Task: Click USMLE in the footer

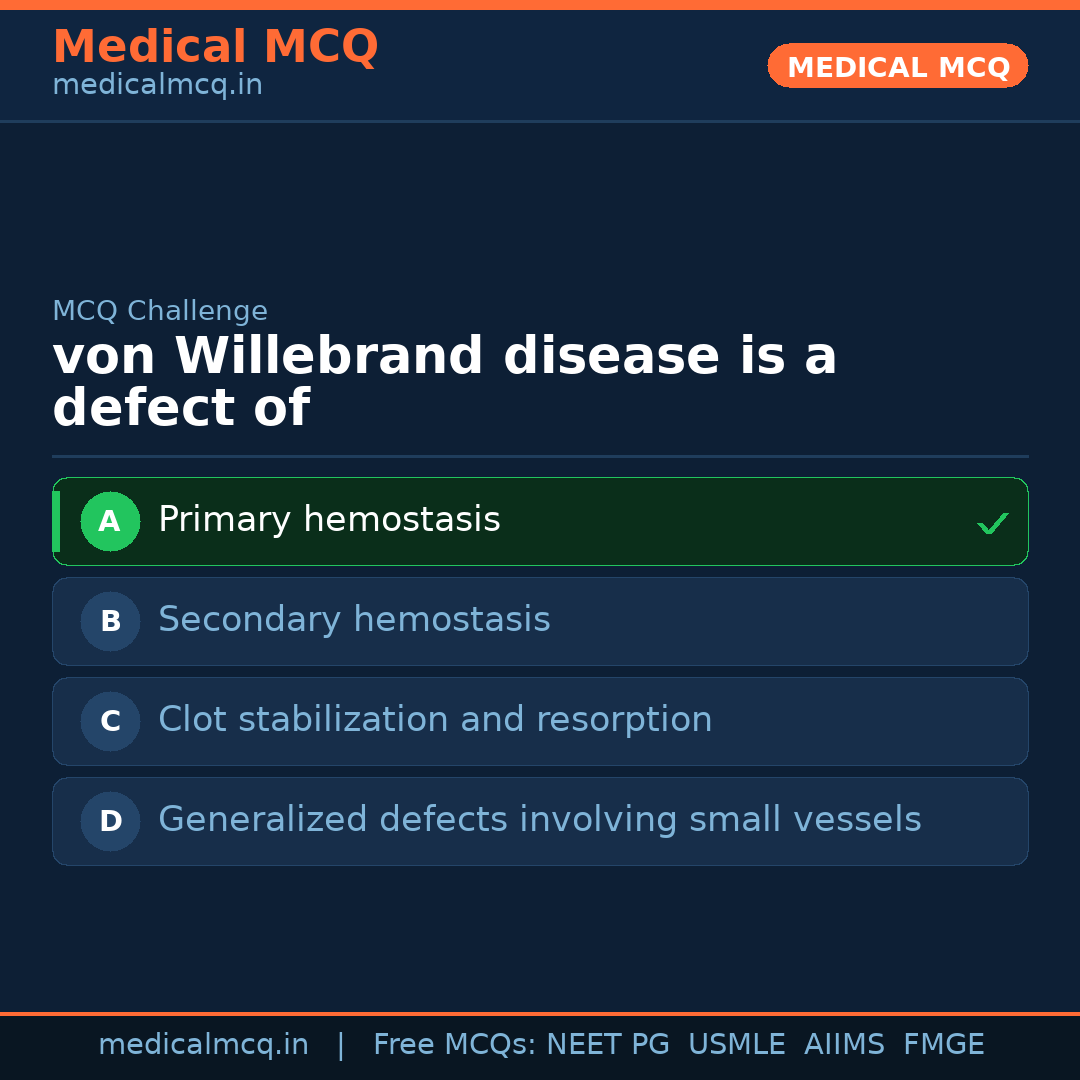Action: coord(736,1045)
